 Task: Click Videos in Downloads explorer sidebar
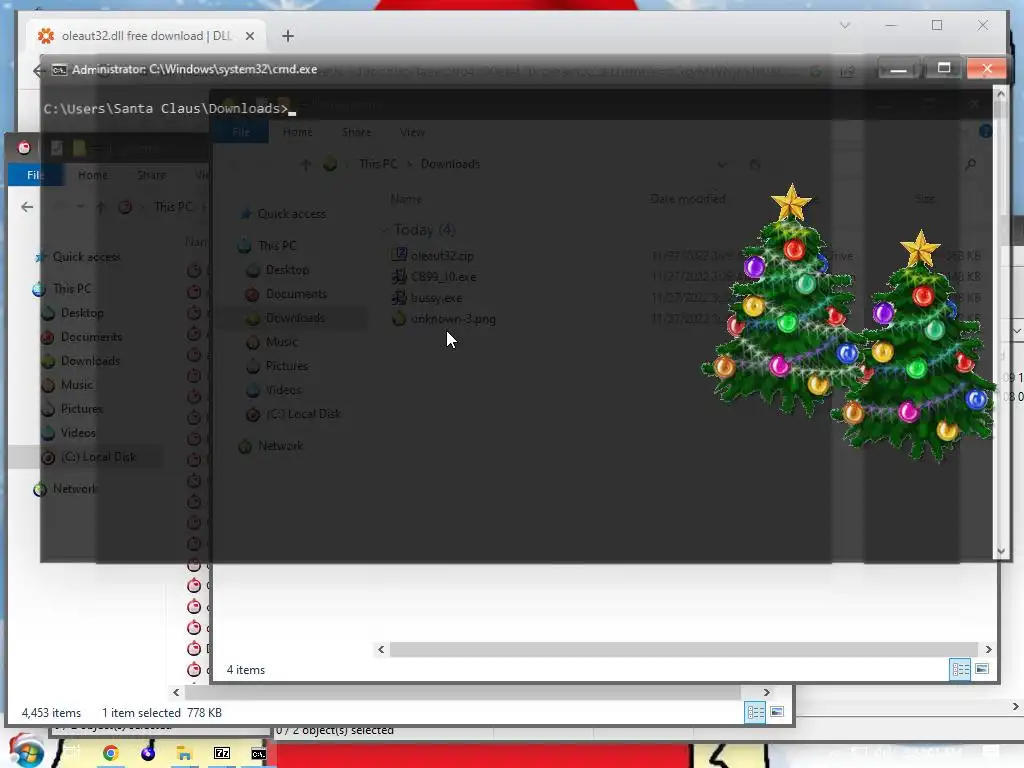point(283,391)
